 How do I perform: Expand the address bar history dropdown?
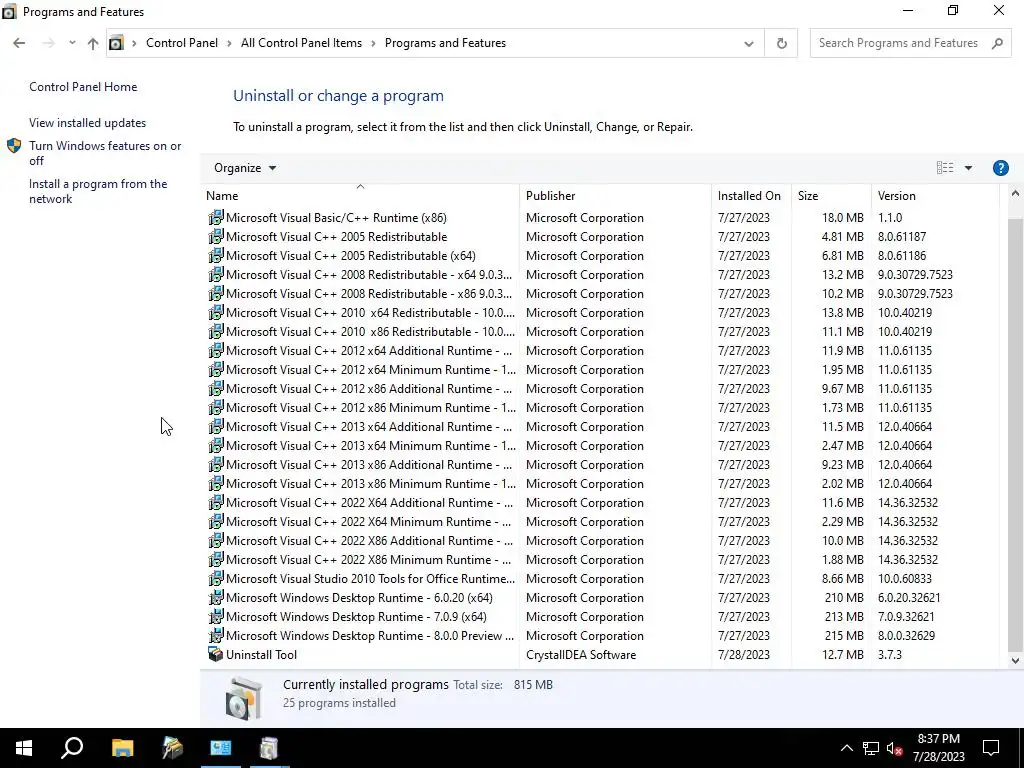748,44
